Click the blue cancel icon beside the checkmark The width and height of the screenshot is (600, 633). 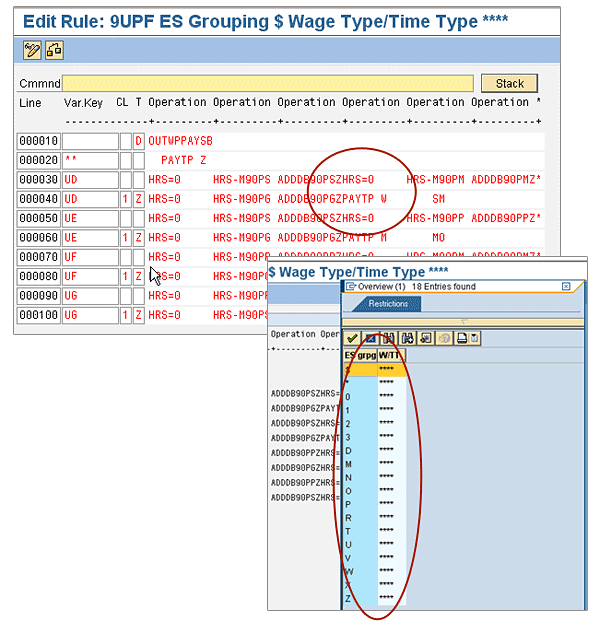pyautogui.click(x=370, y=338)
